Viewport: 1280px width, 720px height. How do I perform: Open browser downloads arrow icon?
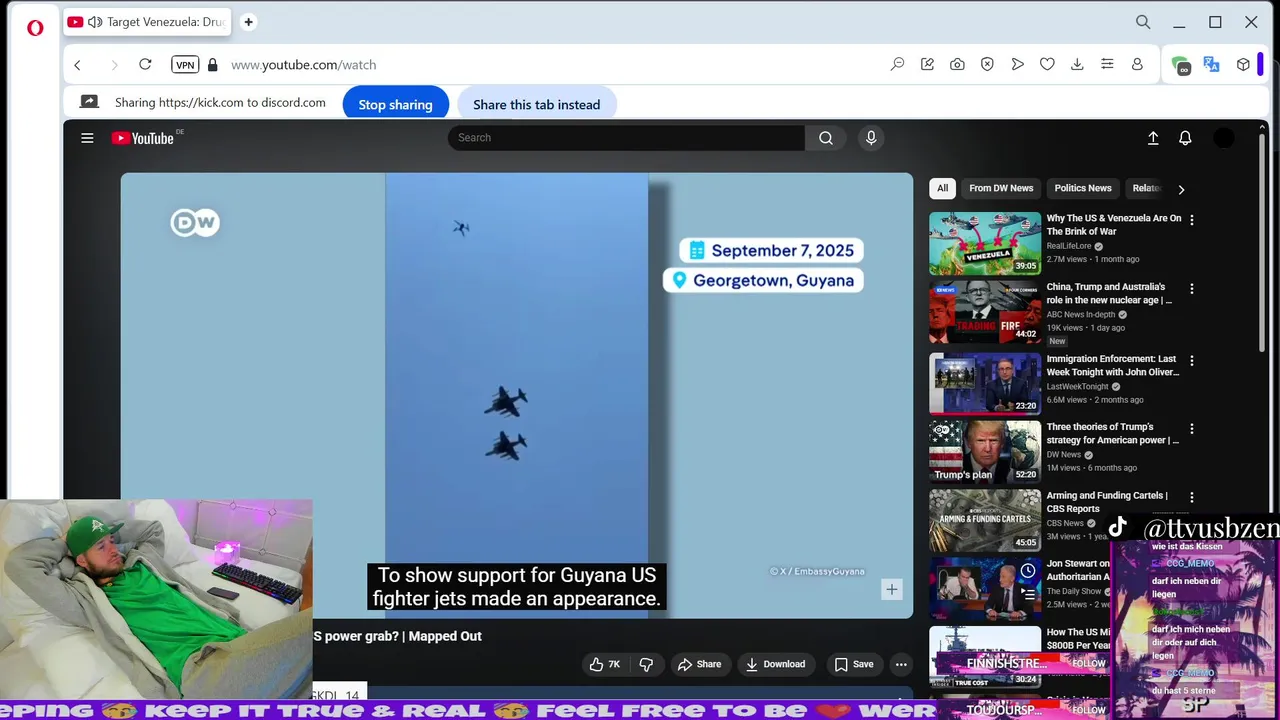[x=1077, y=64]
